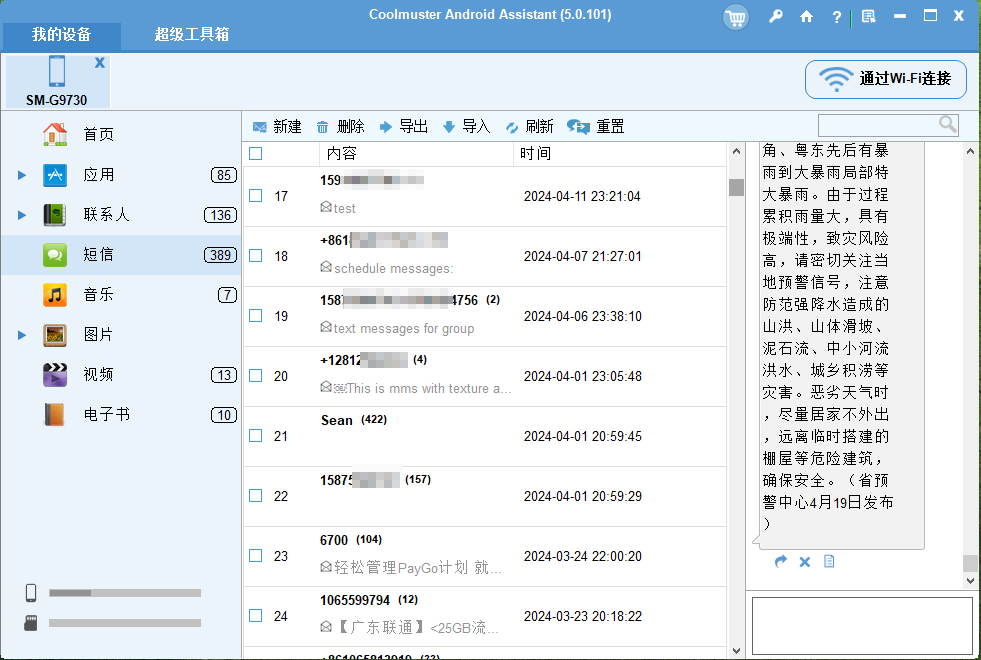This screenshot has width=981, height=660.
Task: Select message 'text messages for group'
Action: [x=404, y=328]
